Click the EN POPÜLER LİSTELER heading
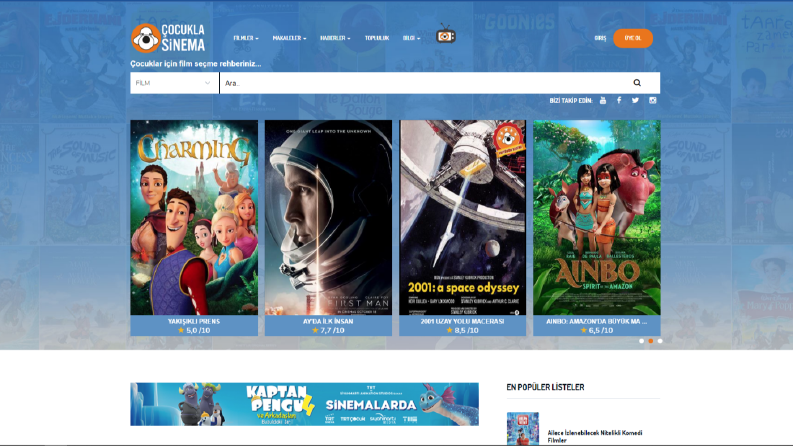Screen dimensions: 793x446 click(545, 387)
